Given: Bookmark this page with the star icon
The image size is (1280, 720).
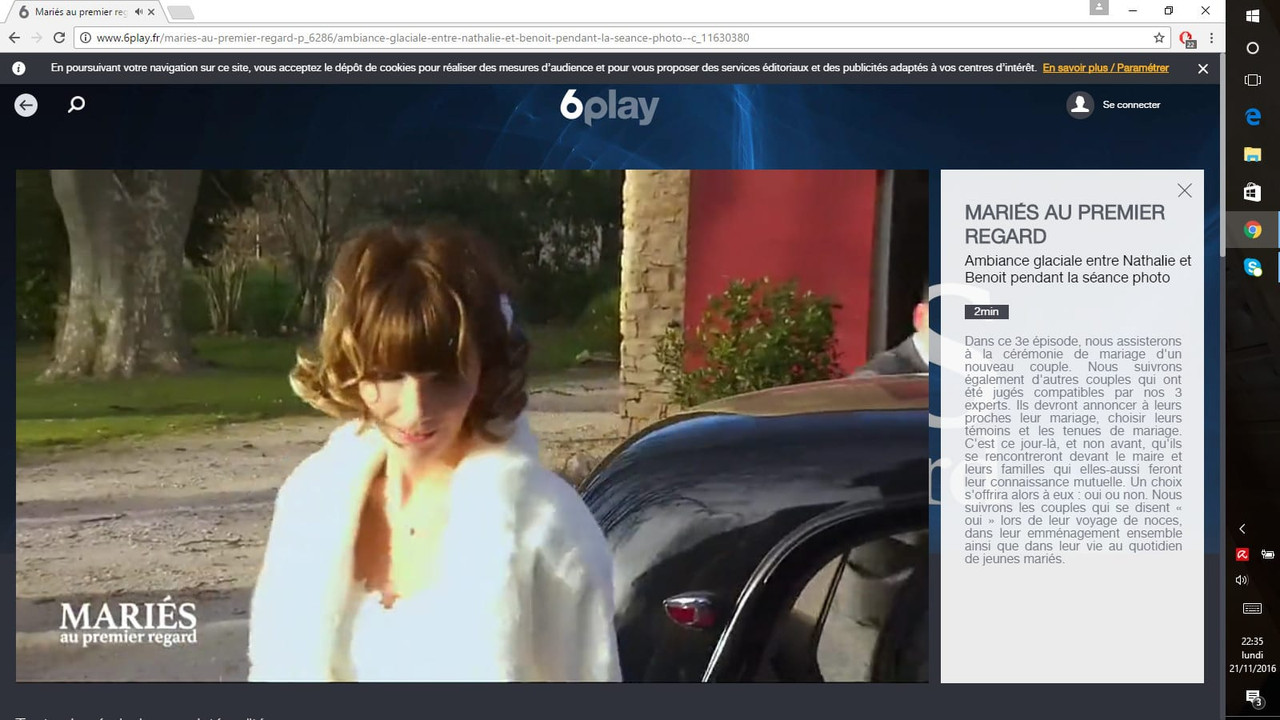Looking at the screenshot, I should tap(1160, 38).
